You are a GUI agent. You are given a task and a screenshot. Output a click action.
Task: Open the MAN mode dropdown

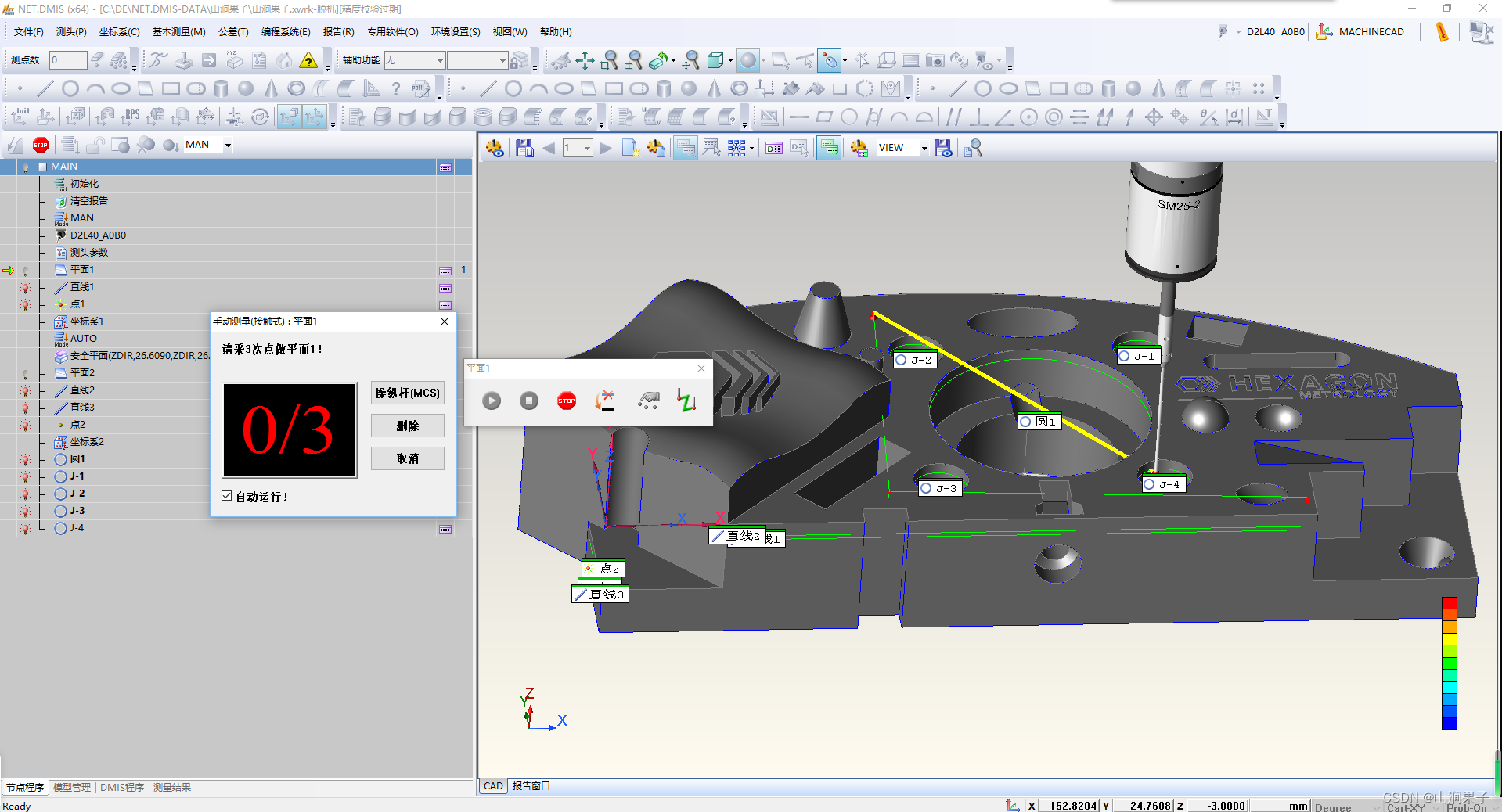click(x=228, y=145)
